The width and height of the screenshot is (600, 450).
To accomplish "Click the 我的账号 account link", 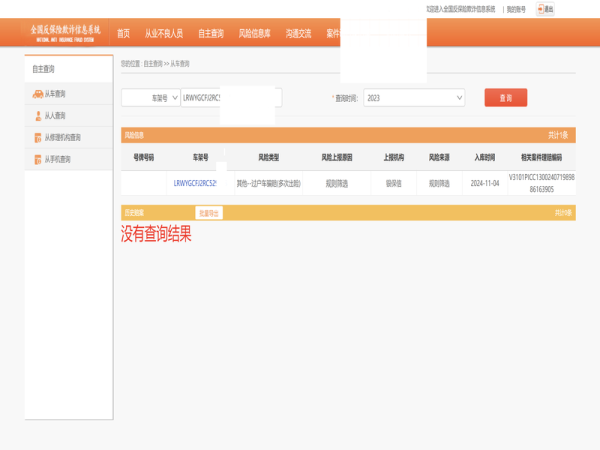I will click(x=516, y=9).
